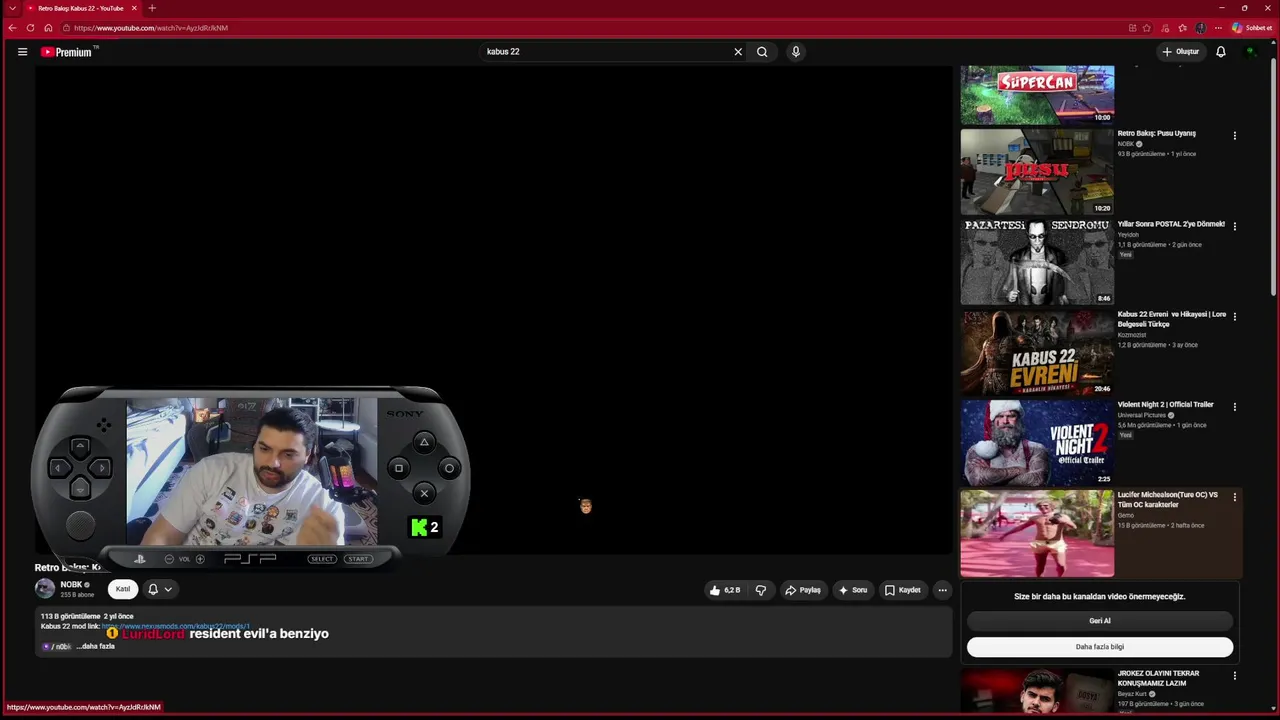1280x720 pixels.
Task: Expand the notification bell dropdown beside Katıl
Action: [159, 589]
